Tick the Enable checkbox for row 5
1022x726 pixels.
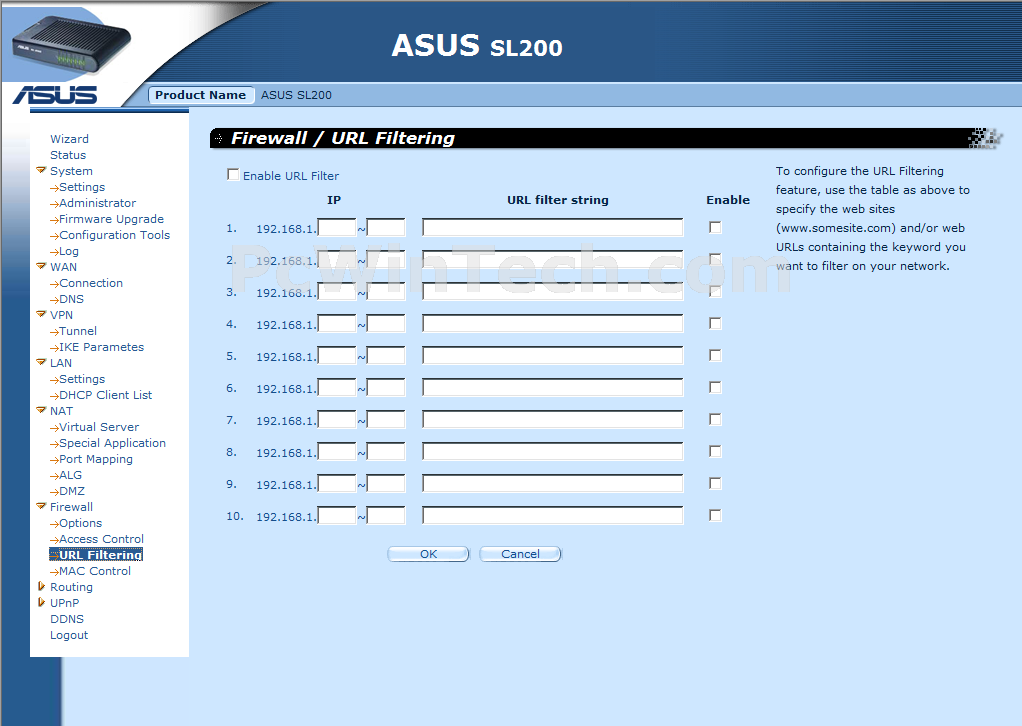(x=715, y=355)
